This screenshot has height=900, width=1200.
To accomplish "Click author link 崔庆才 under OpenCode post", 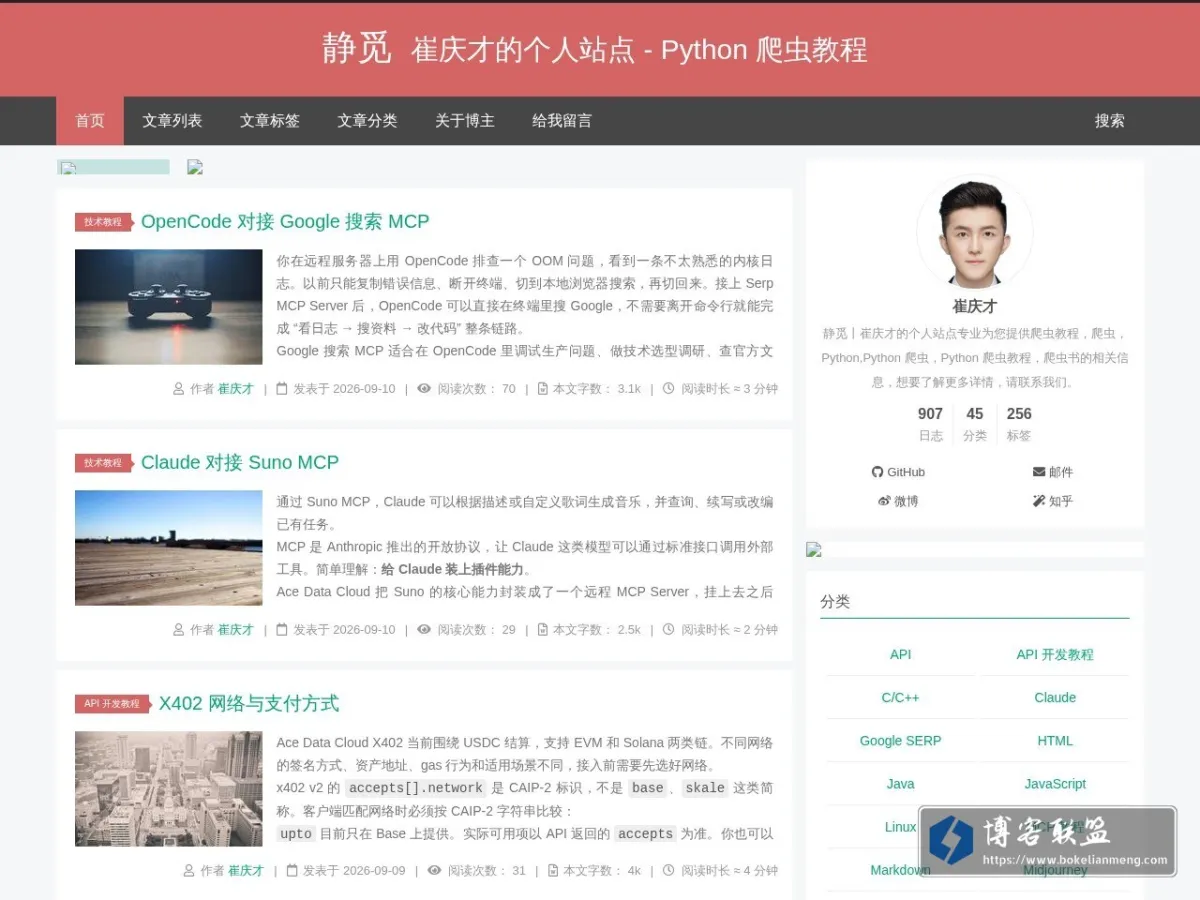I will 236,389.
